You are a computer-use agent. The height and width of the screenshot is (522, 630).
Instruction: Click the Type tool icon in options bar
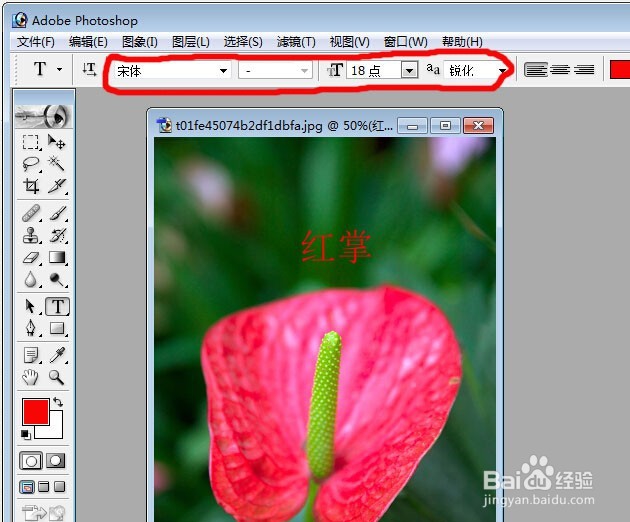click(x=40, y=69)
